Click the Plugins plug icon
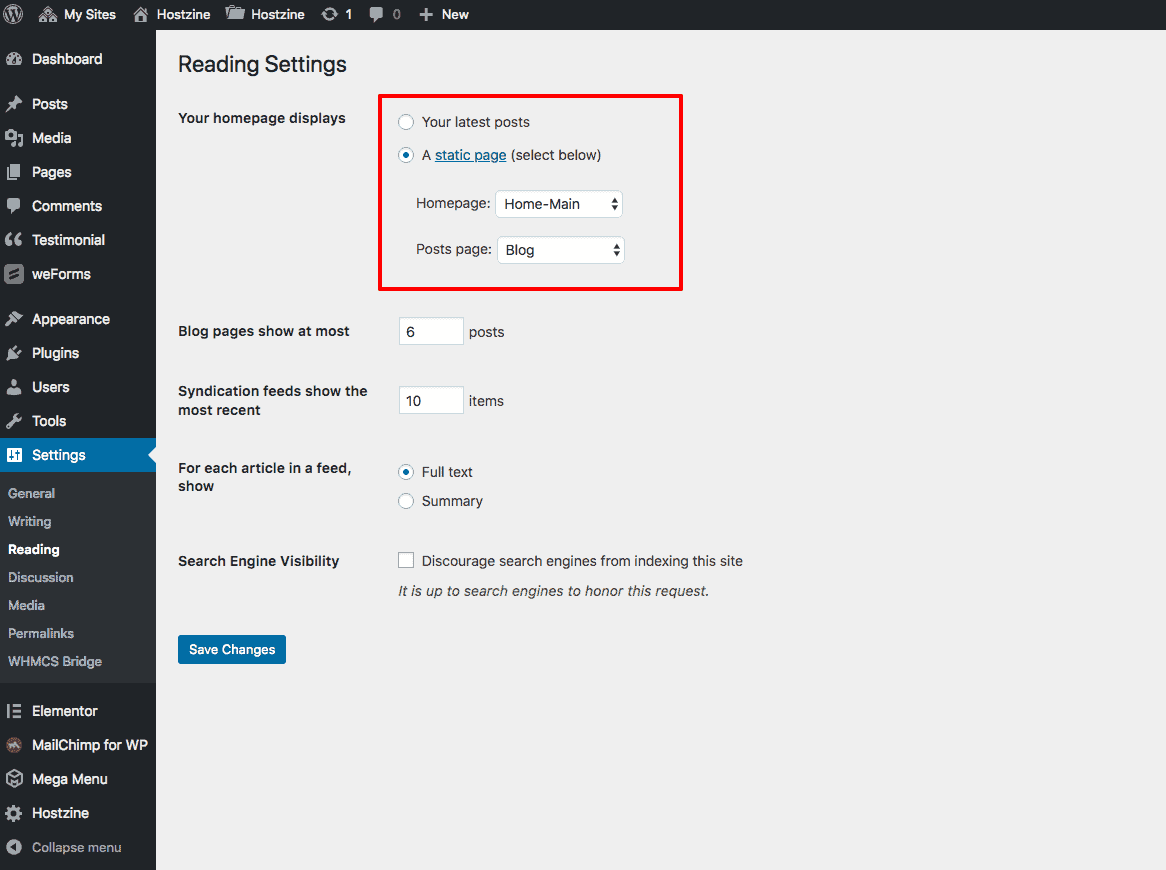The height and width of the screenshot is (870, 1166). tap(14, 353)
